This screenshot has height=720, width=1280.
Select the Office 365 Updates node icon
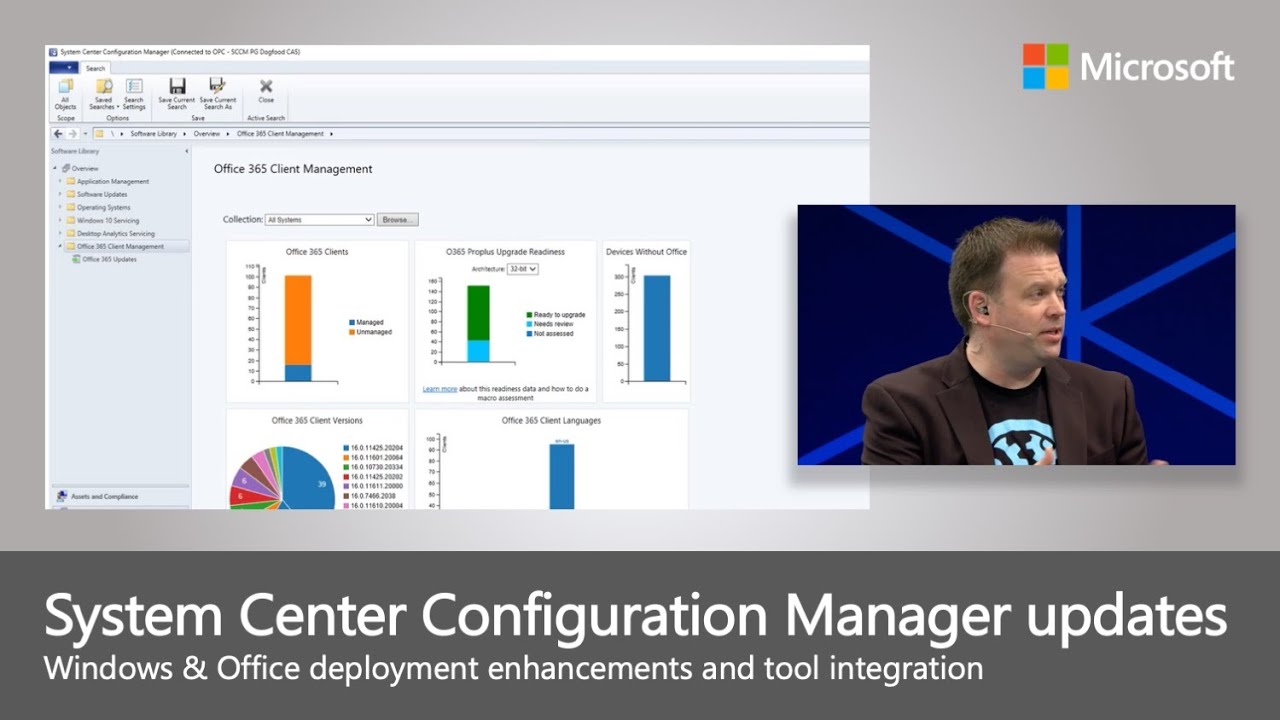(x=78, y=258)
